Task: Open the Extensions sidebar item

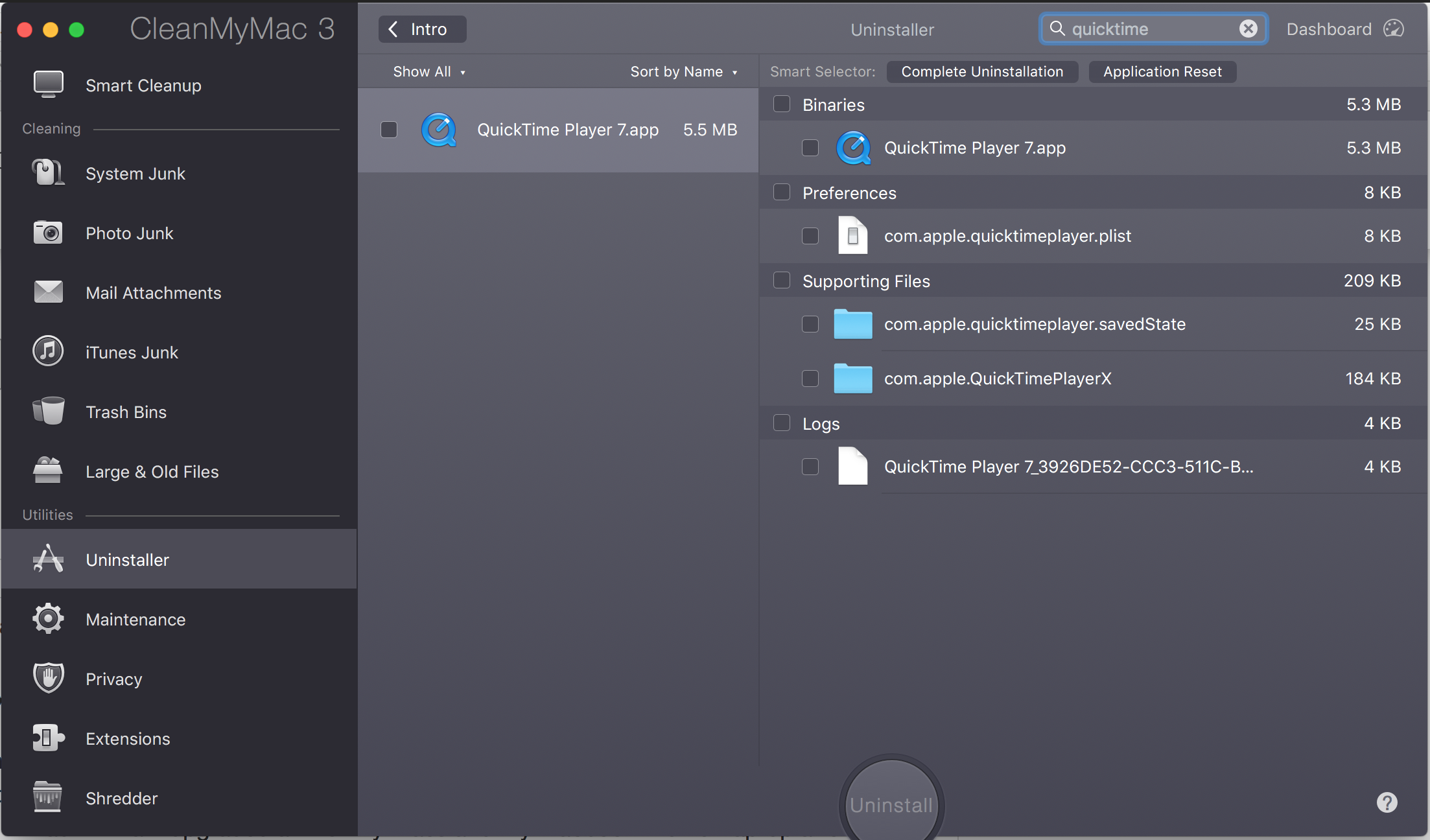Action: 128,739
